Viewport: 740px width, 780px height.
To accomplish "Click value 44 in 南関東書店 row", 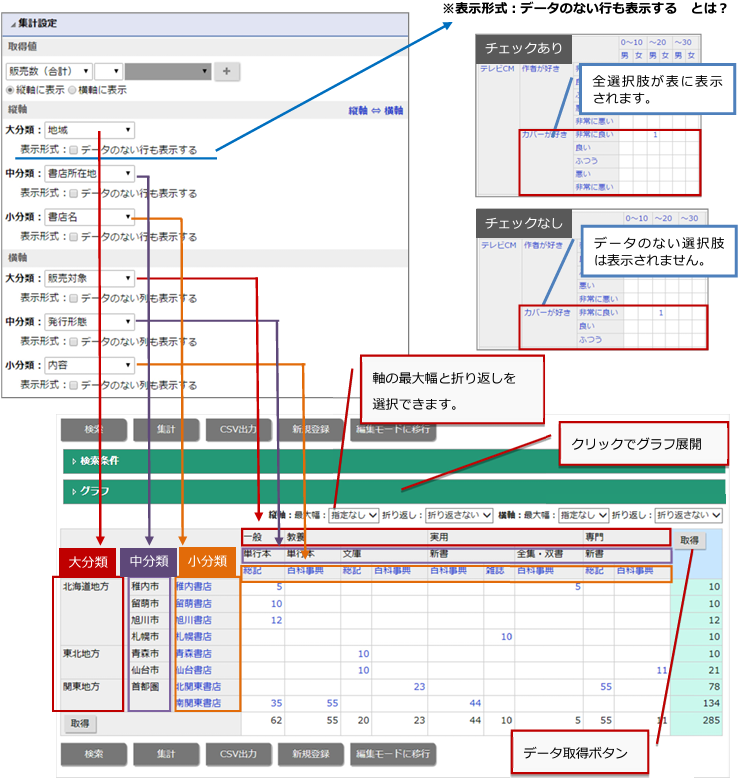I will click(475, 703).
